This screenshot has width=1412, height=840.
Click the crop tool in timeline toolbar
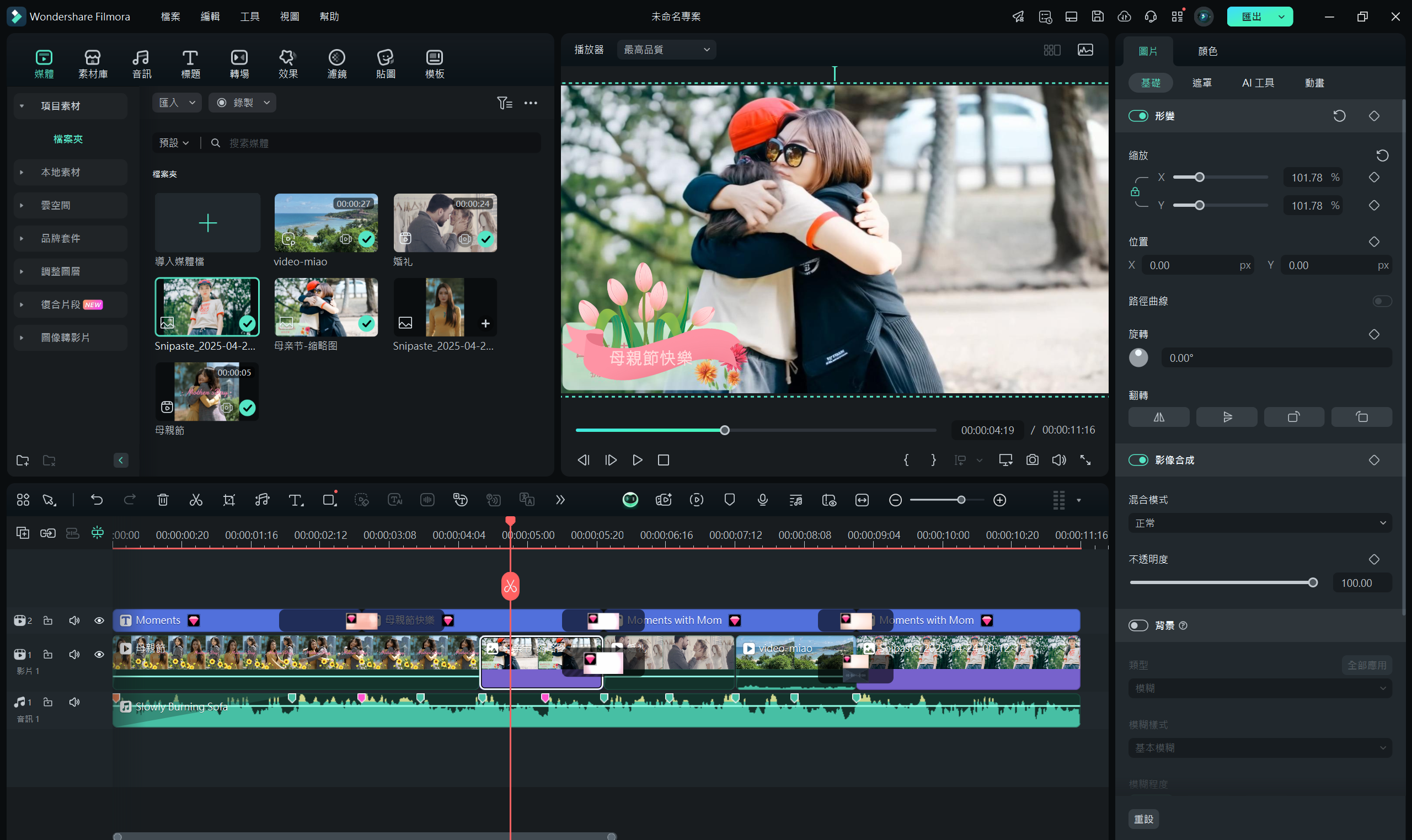pyautogui.click(x=229, y=500)
